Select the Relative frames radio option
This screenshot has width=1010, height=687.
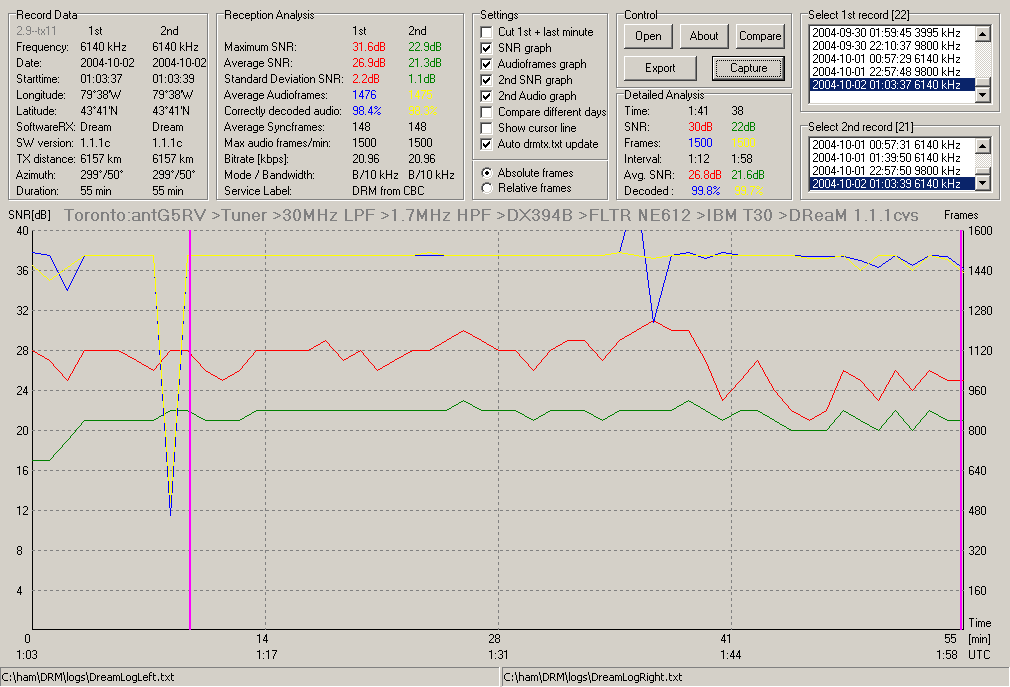[x=487, y=188]
